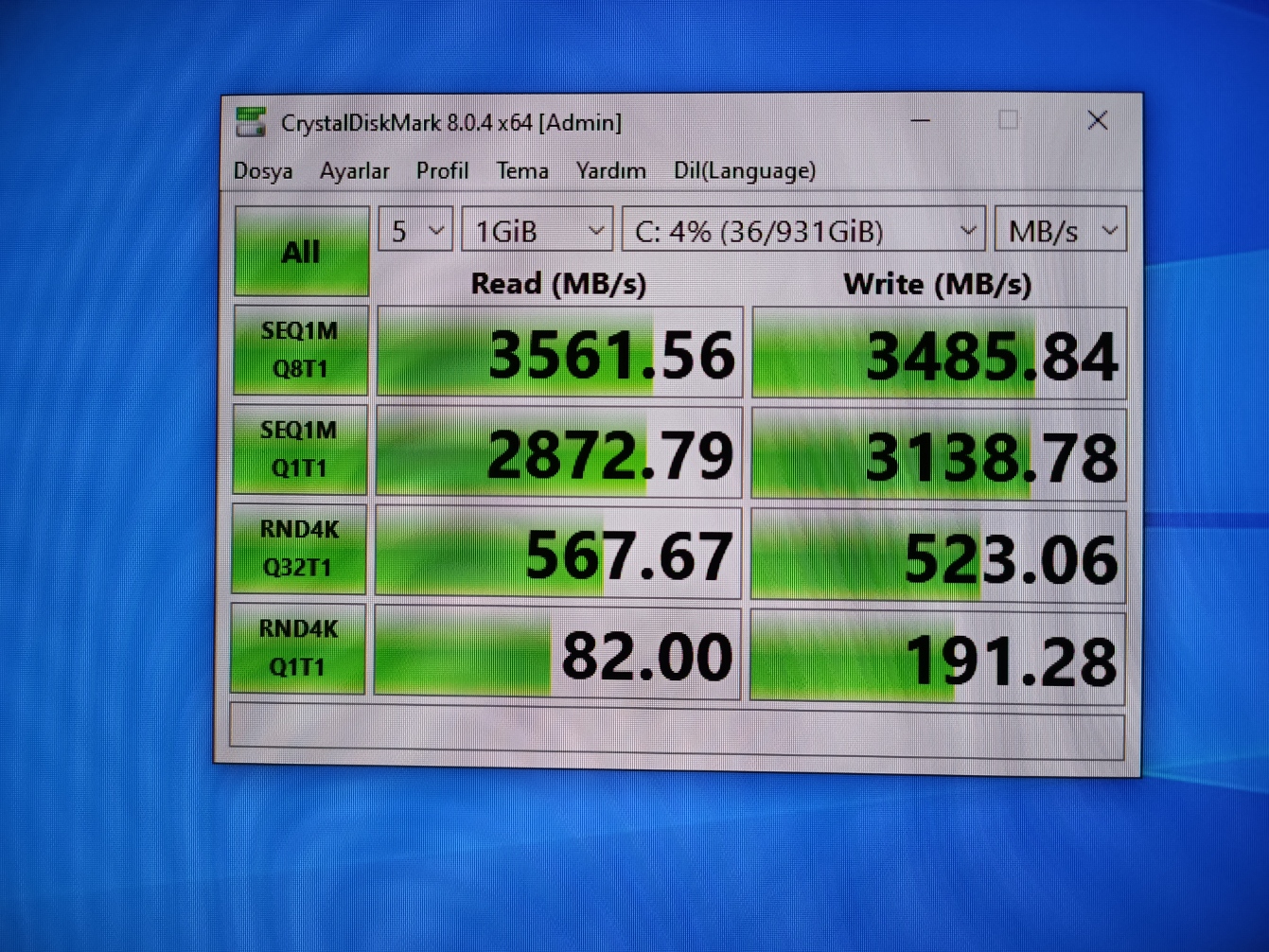This screenshot has width=1269, height=952.
Task: Click the empty comment field at bottom
Action: [x=677, y=732]
